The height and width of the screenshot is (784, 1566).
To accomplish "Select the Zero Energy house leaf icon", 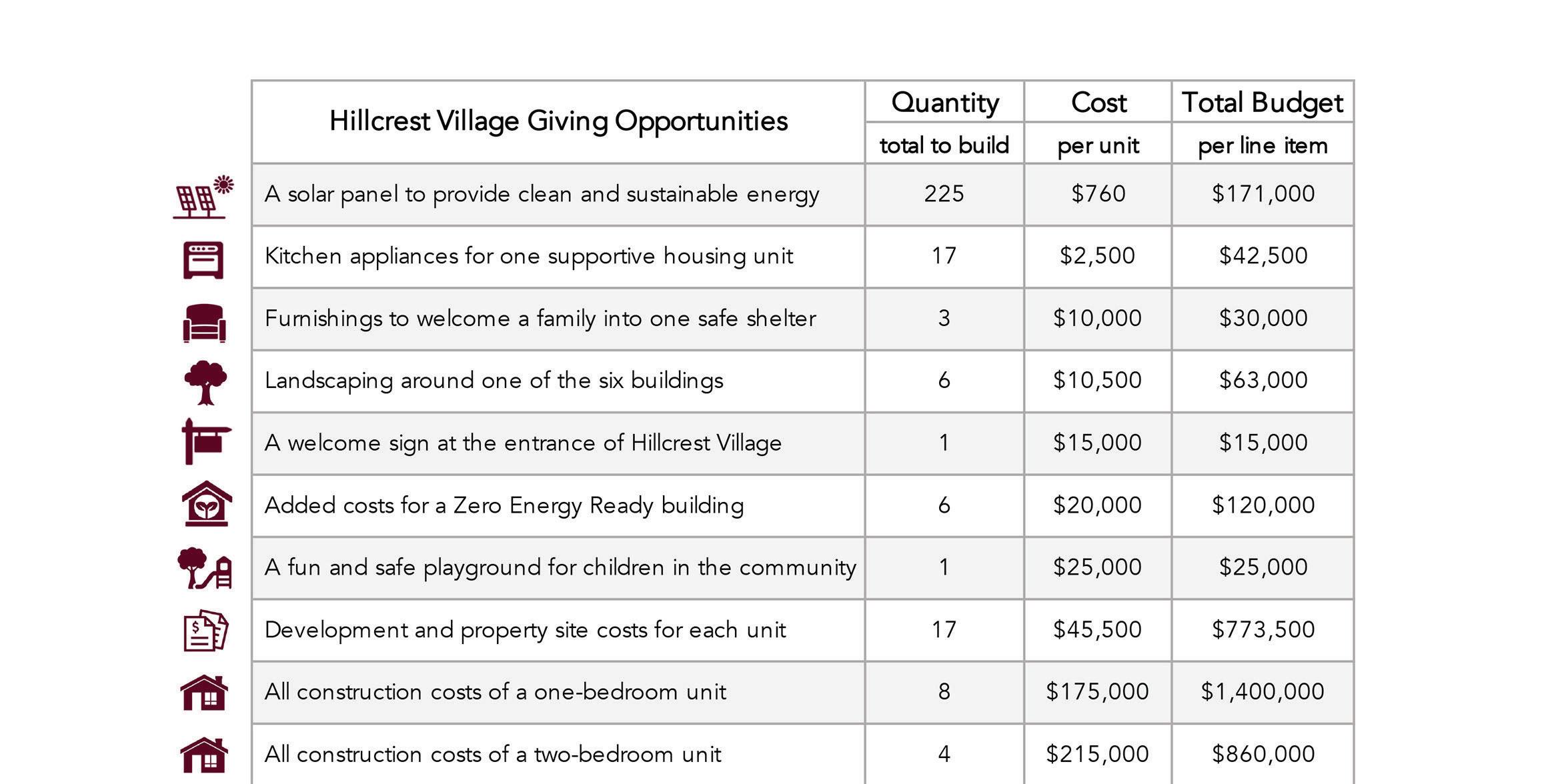I will click(x=207, y=503).
